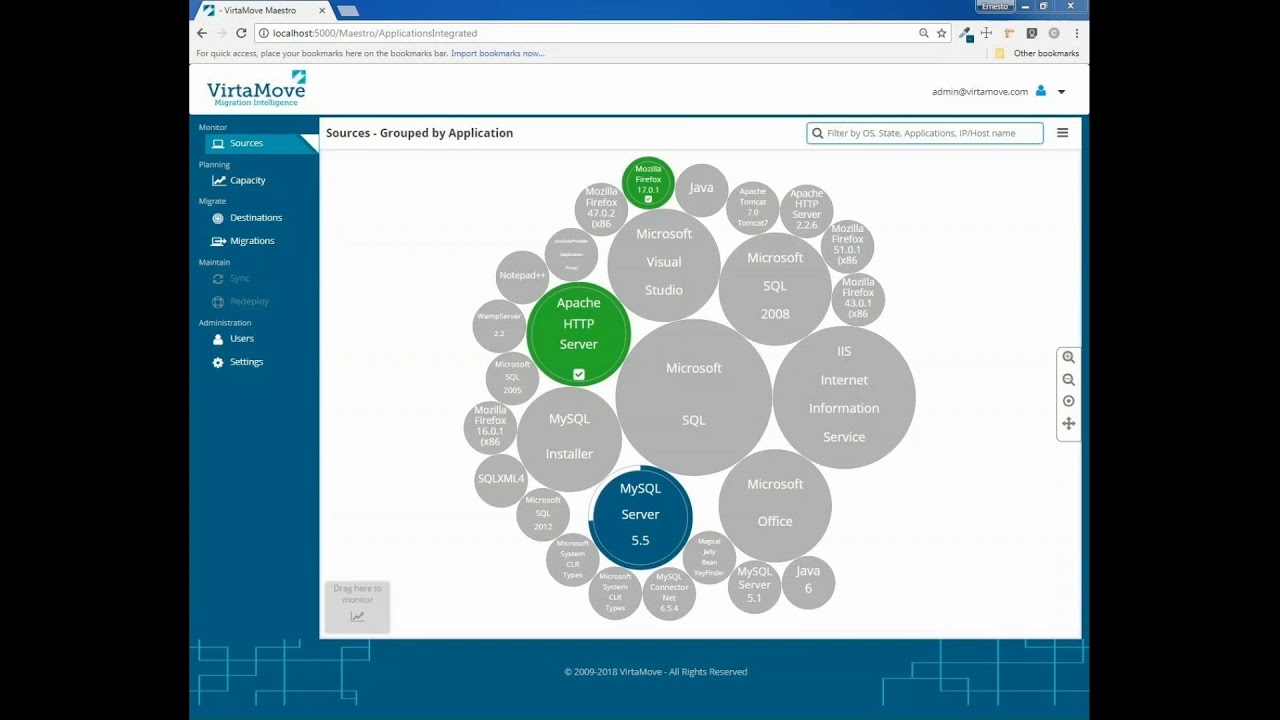The height and width of the screenshot is (720, 1280).
Task: Select the Microsoft Office bubble
Action: coord(775,505)
